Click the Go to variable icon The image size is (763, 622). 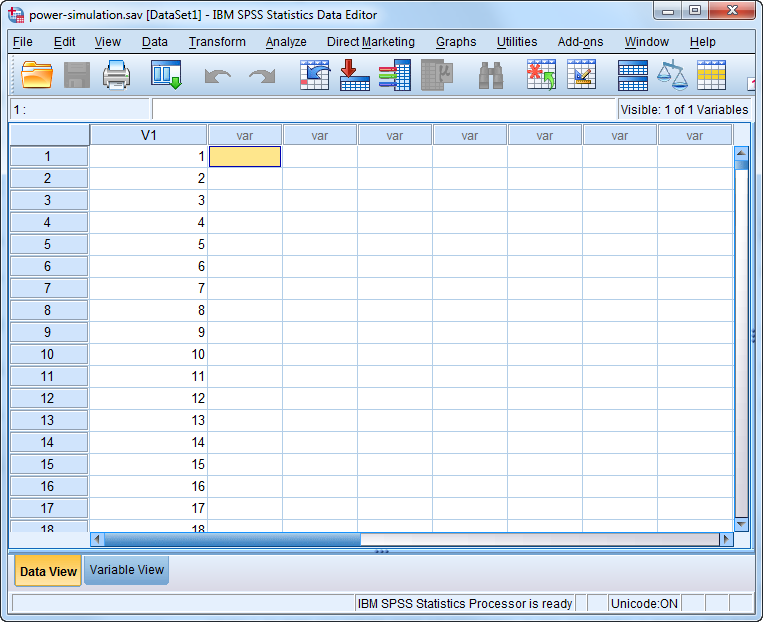[x=354, y=75]
